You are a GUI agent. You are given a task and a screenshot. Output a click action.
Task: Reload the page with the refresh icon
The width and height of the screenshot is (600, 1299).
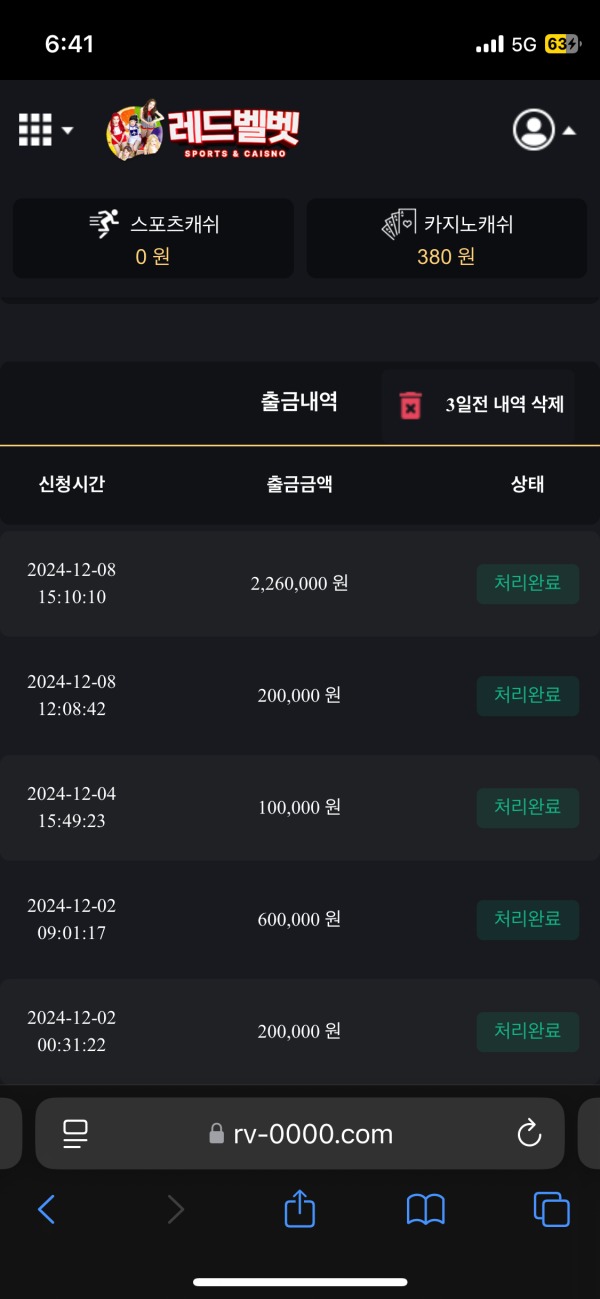(x=529, y=1133)
